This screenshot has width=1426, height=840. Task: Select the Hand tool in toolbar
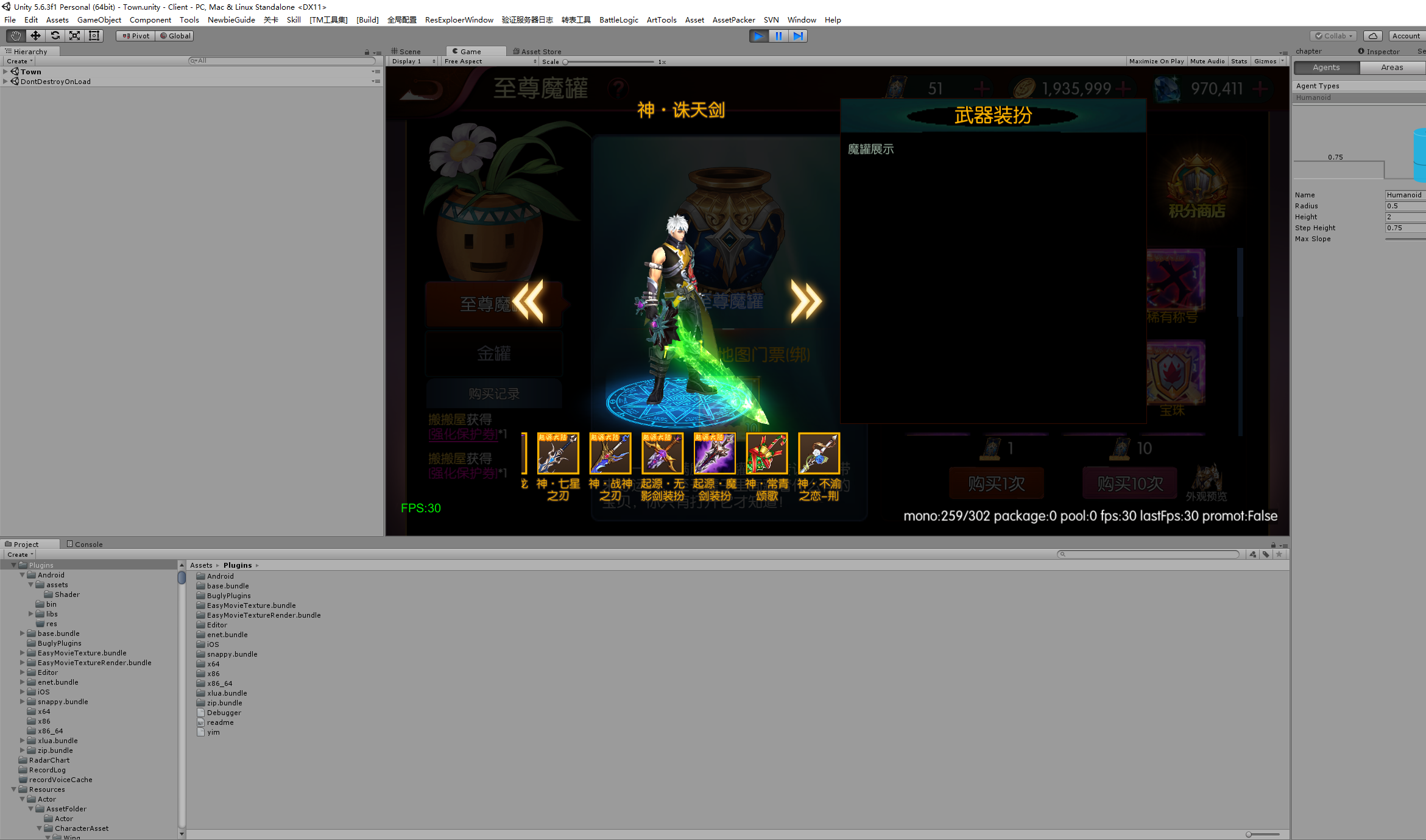pyautogui.click(x=16, y=36)
